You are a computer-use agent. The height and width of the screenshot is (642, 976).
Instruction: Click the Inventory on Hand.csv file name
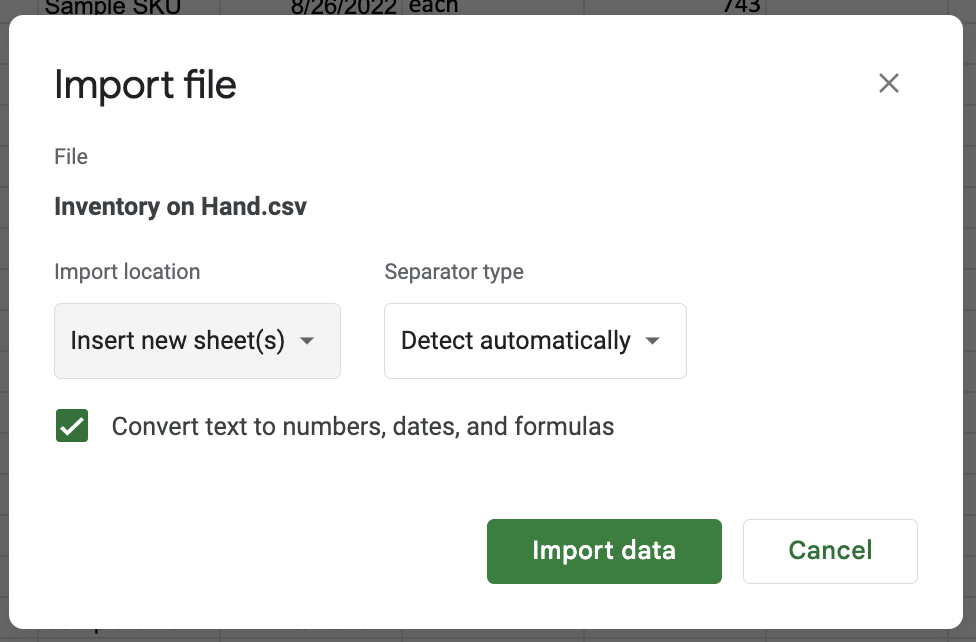(x=180, y=207)
